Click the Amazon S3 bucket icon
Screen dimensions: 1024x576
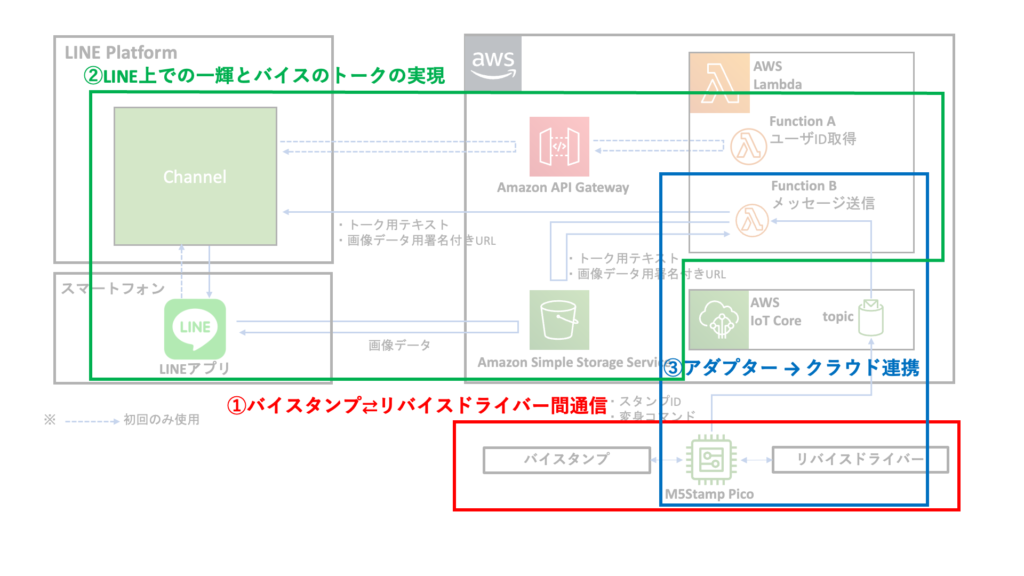pos(559,319)
